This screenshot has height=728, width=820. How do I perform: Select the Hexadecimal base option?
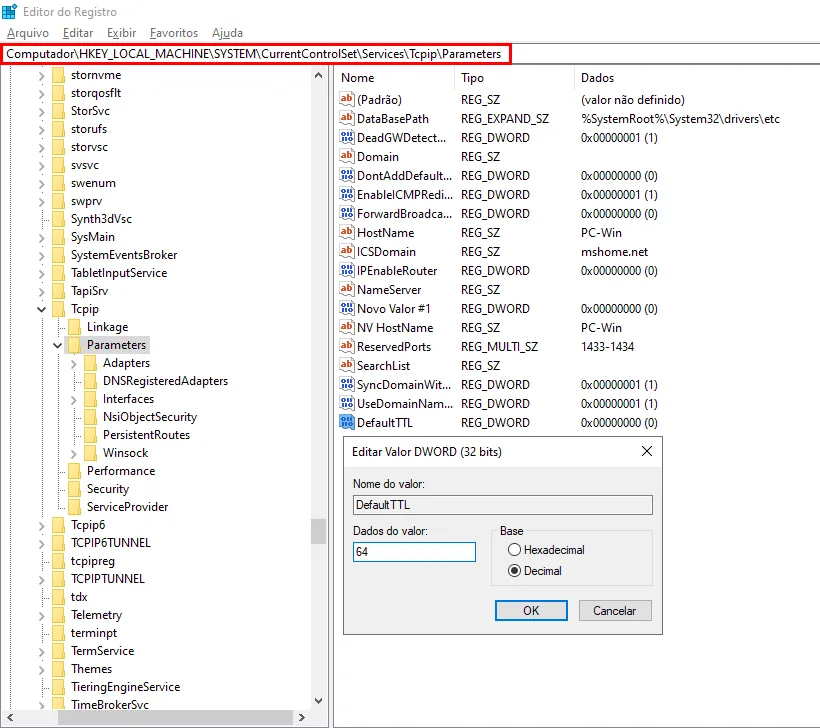pyautogui.click(x=546, y=550)
